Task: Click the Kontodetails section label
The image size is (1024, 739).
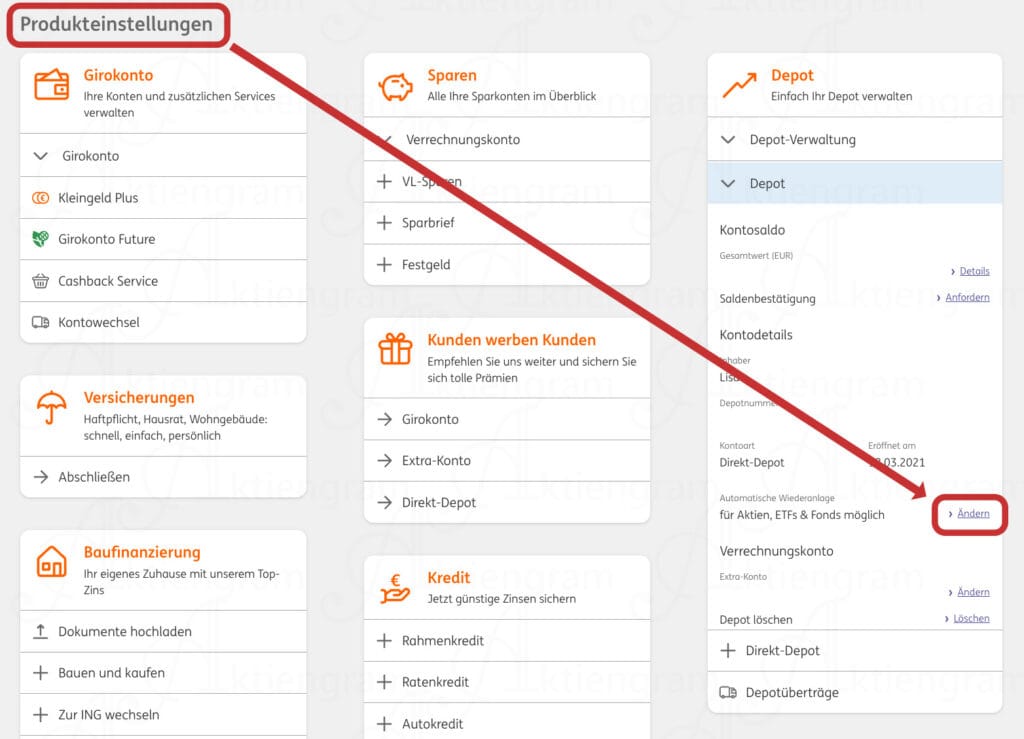Action: coord(756,335)
